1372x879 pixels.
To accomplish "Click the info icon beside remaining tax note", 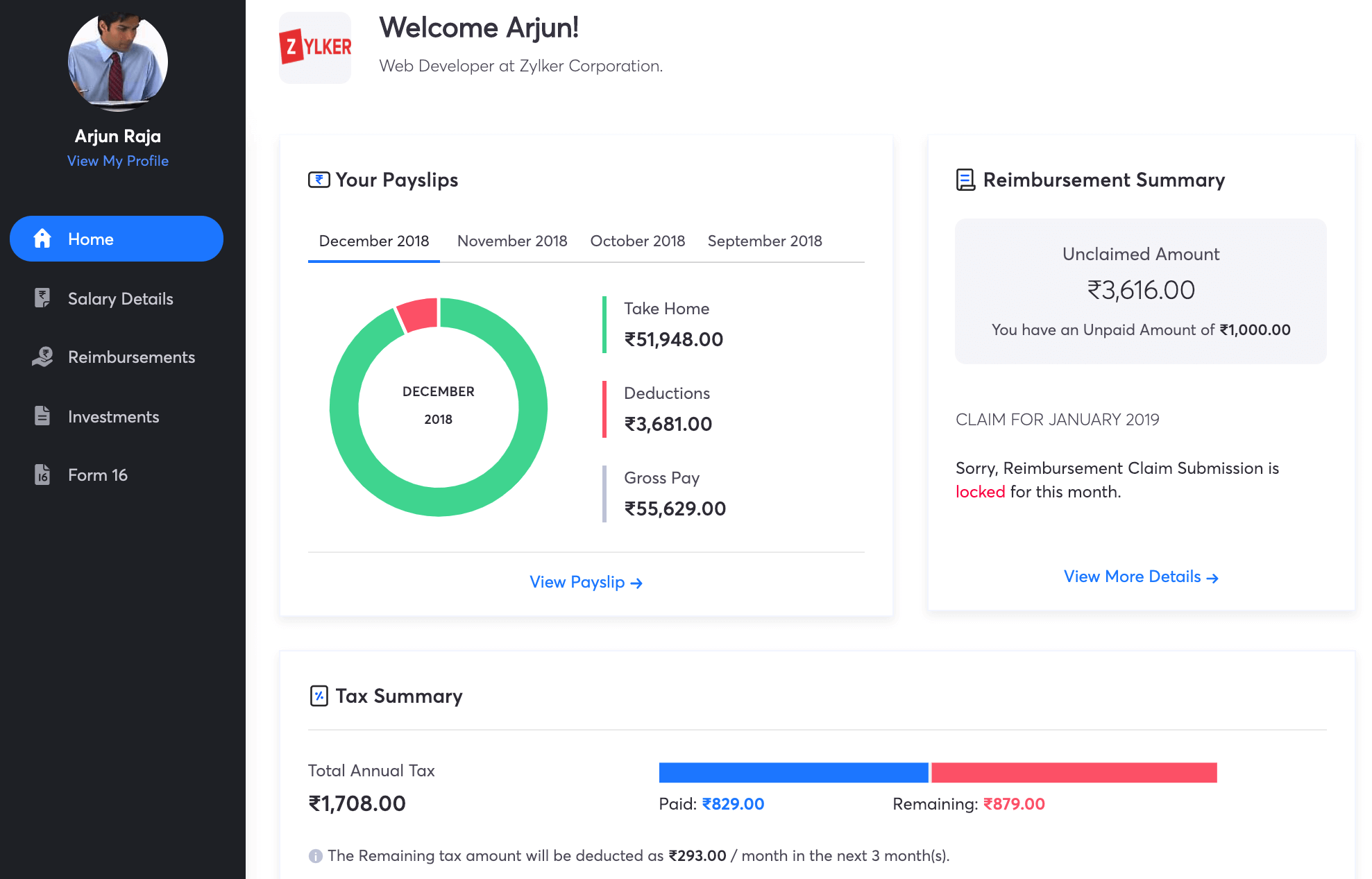I will click(x=316, y=856).
